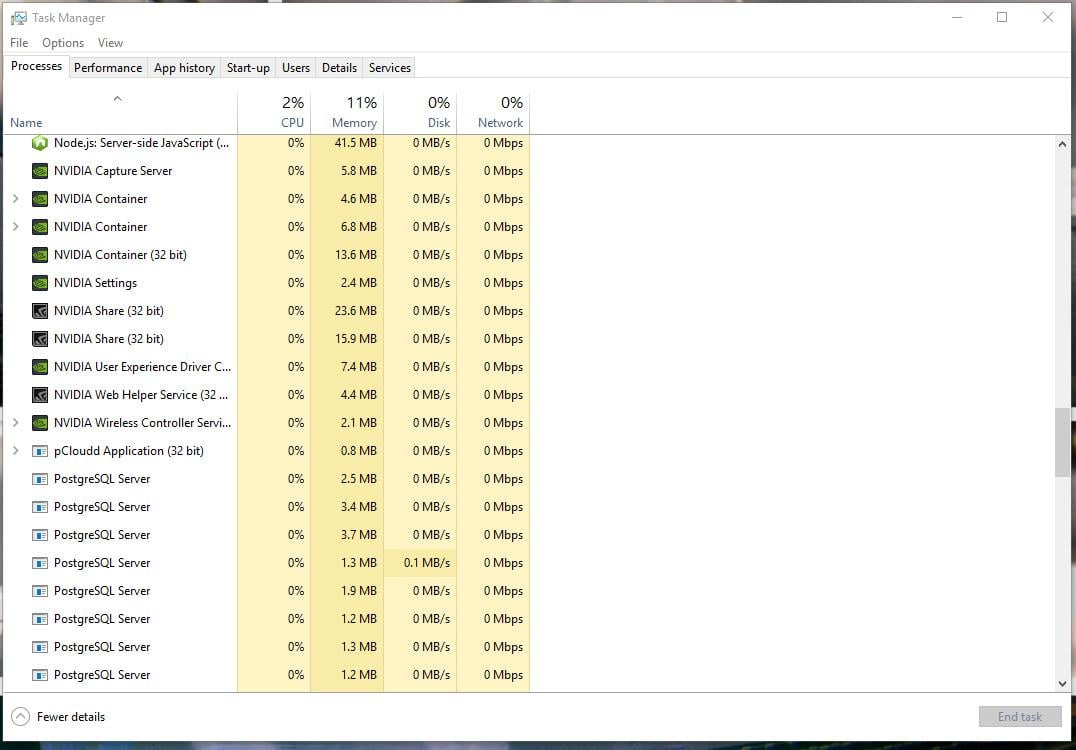The width and height of the screenshot is (1076, 750).
Task: Collapse view with Fewer details
Action: [x=58, y=716]
